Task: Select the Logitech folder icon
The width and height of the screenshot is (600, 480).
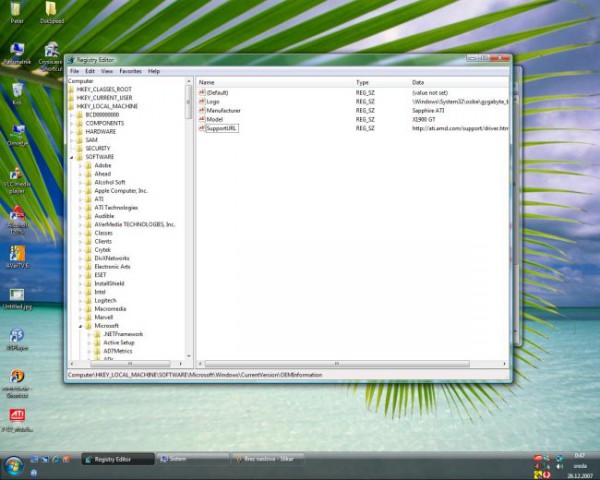Action: coord(88,300)
